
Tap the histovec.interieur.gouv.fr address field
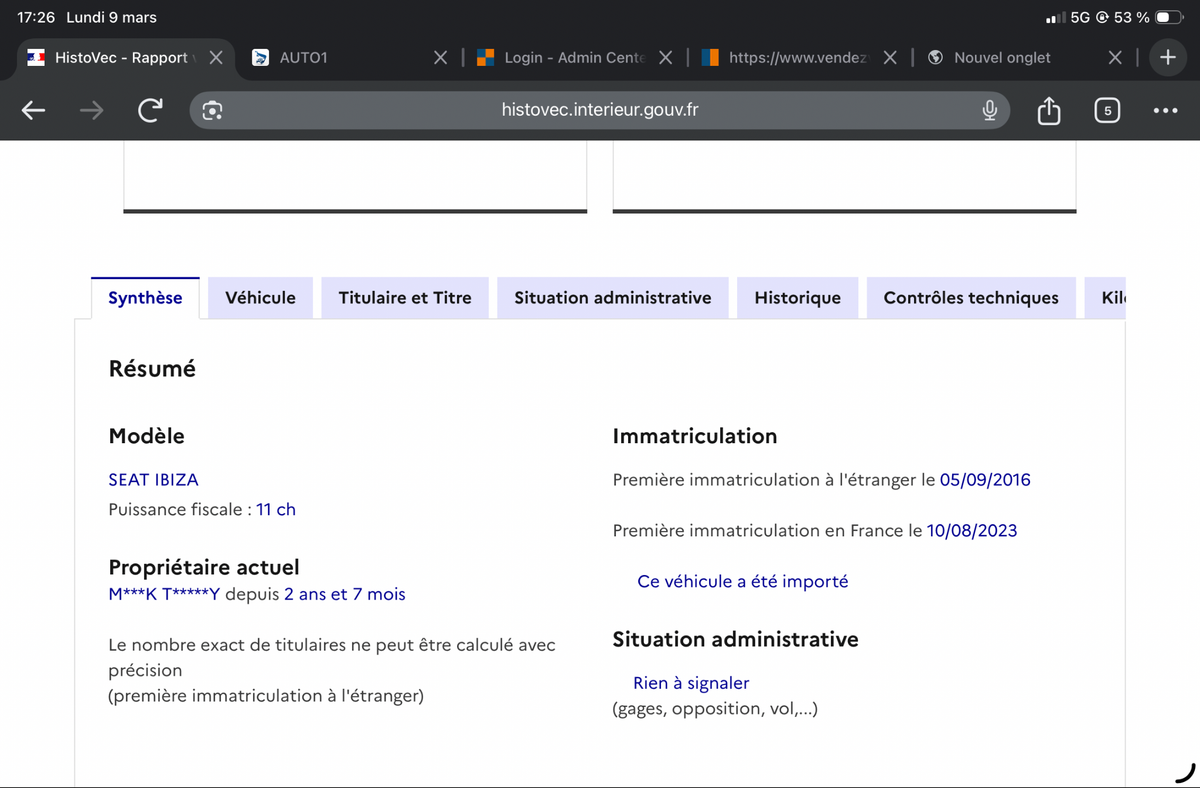(x=599, y=110)
